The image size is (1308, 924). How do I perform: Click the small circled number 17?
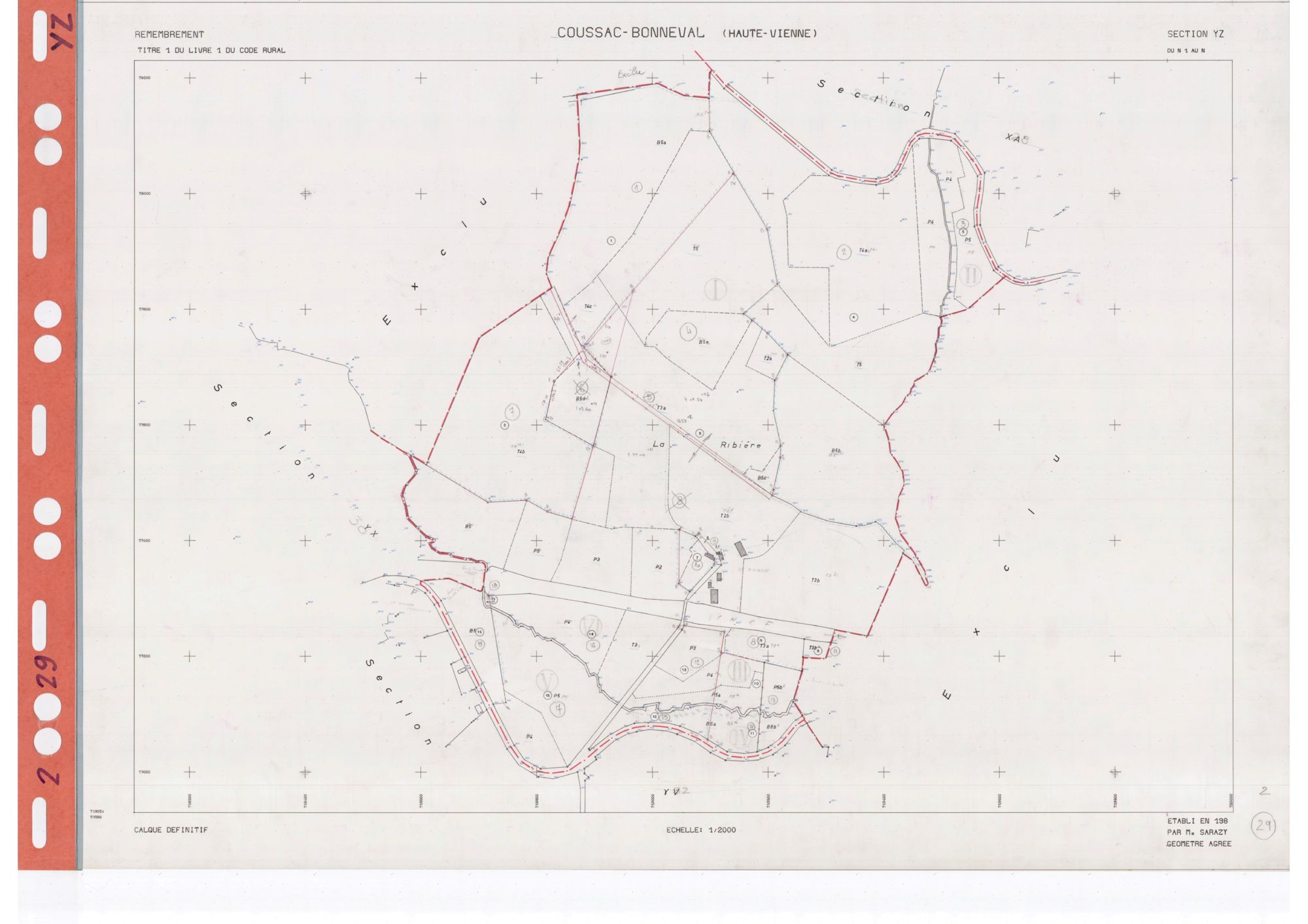point(492,599)
